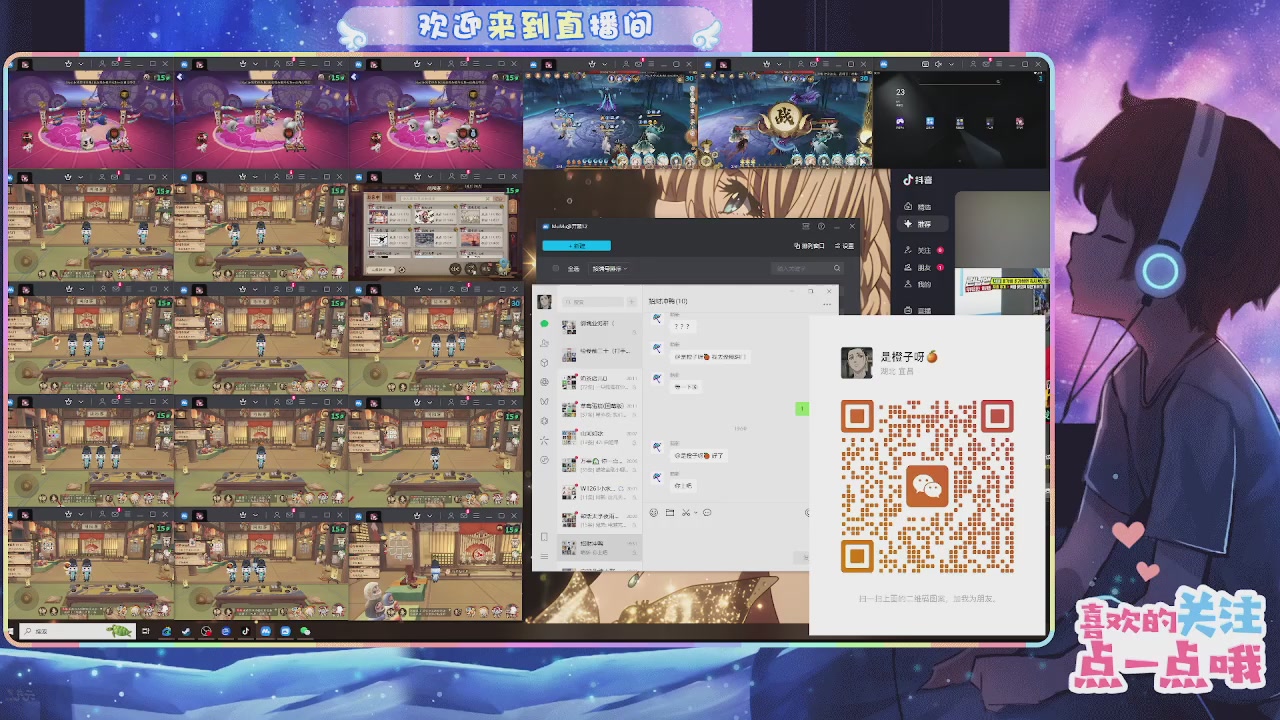This screenshot has height=720, width=1280.
Task: Expand the sort-order dropdown in MuMu manager
Action: point(610,269)
